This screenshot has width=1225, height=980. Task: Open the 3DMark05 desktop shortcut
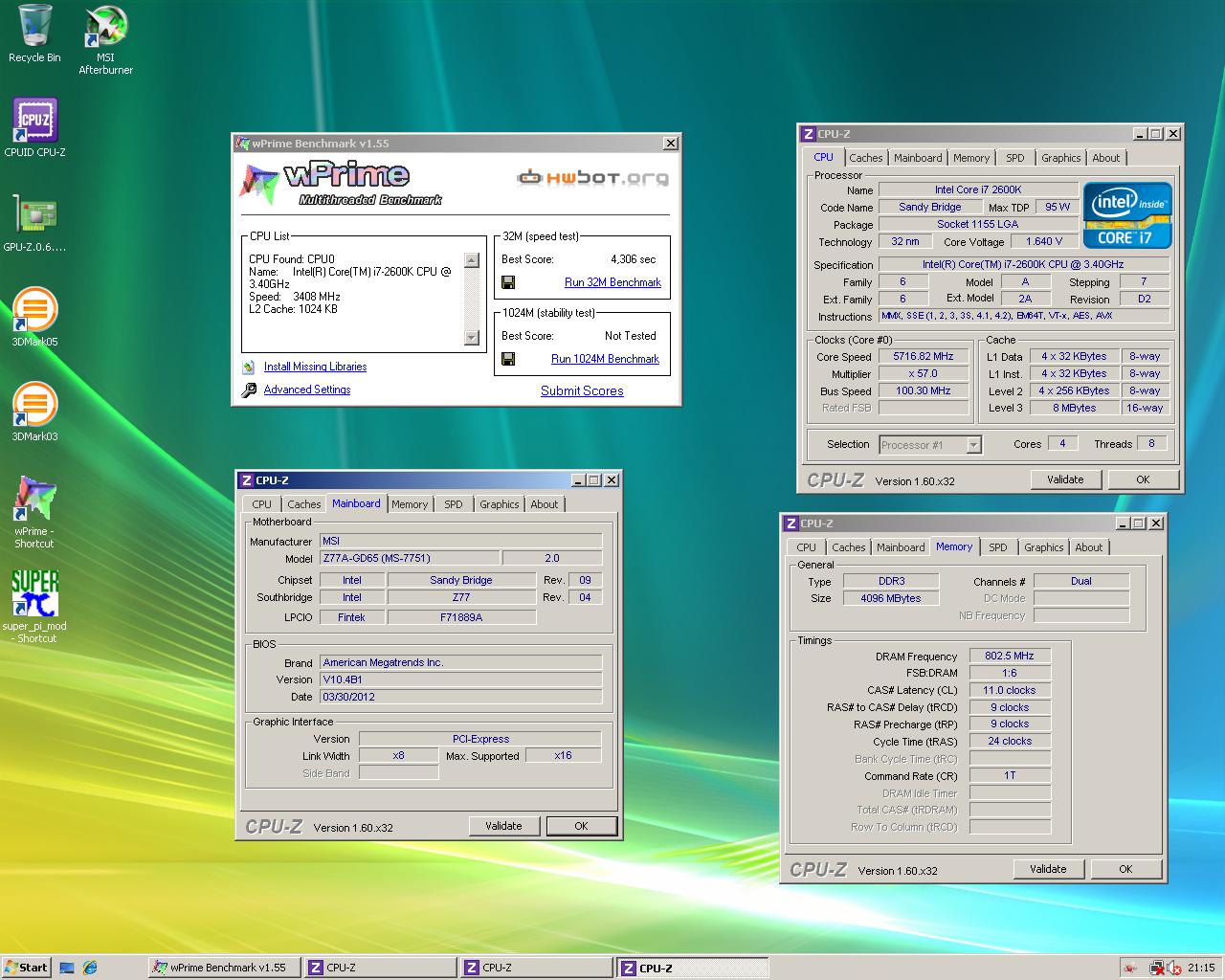pos(35,311)
